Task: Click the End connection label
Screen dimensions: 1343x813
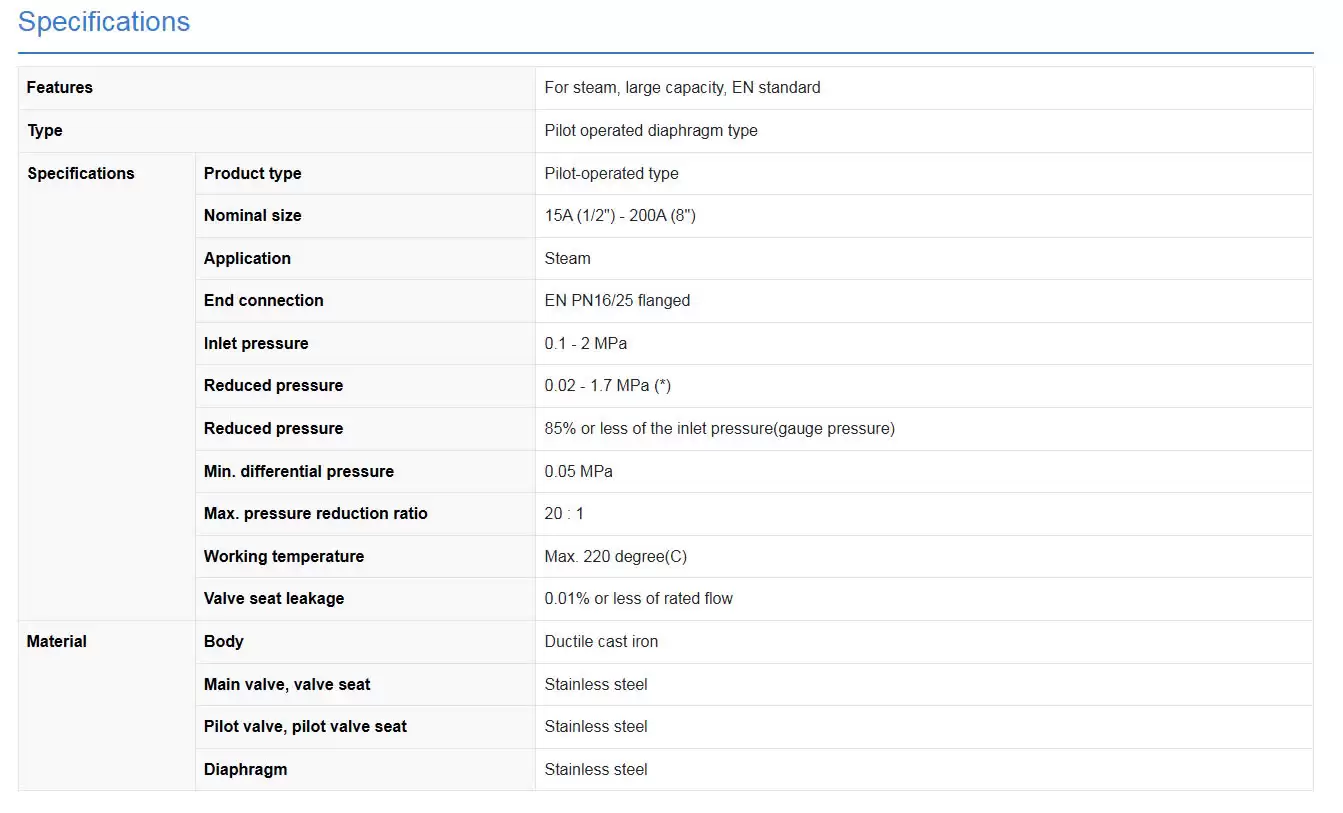Action: pos(264,301)
